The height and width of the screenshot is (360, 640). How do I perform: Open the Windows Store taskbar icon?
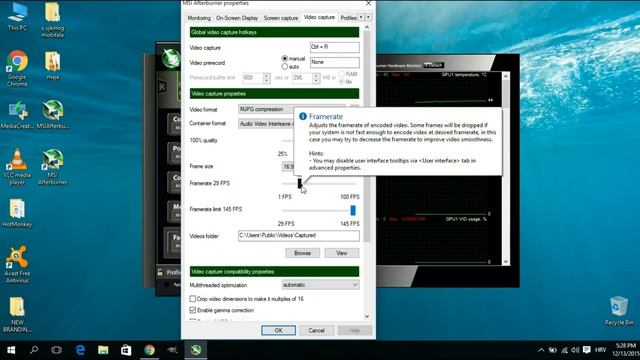point(126,350)
